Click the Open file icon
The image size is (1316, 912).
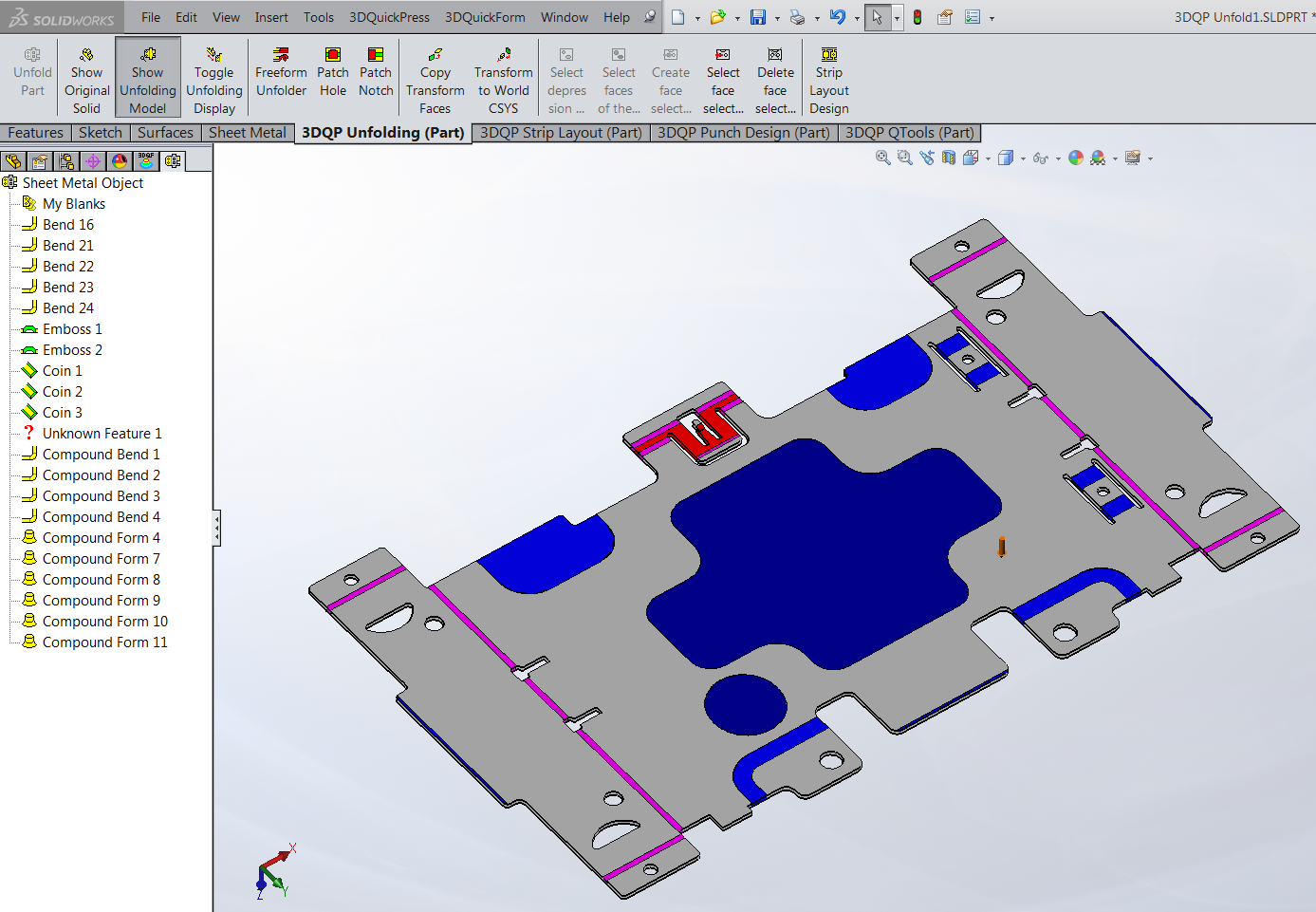tap(717, 17)
